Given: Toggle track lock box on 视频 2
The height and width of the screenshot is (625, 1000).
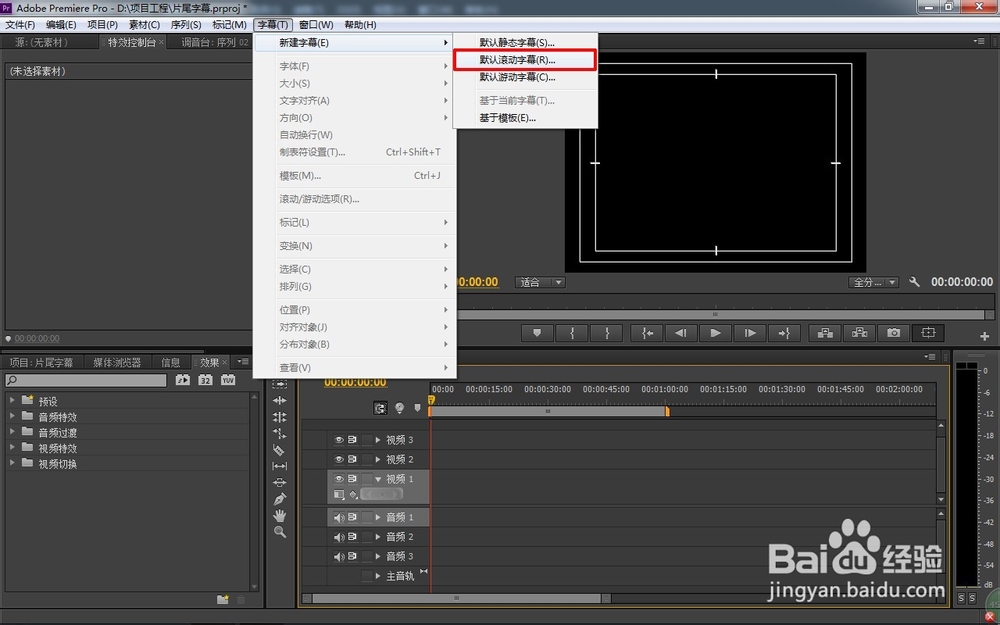Looking at the screenshot, I should 367,459.
